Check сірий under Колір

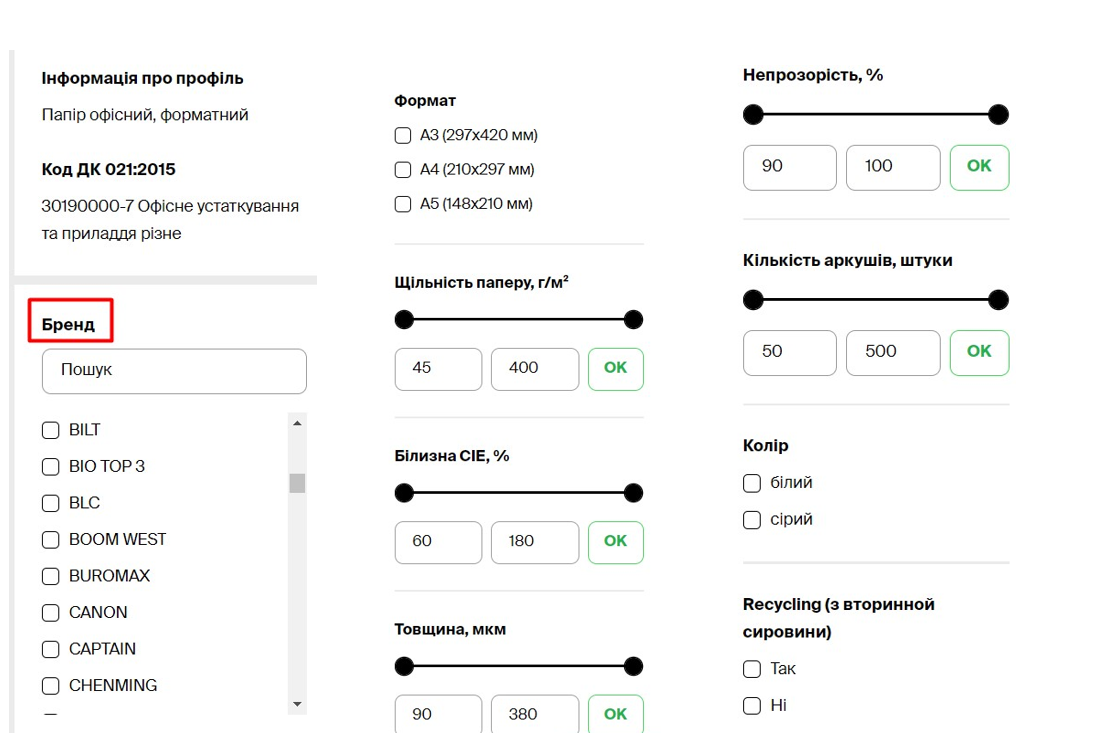752,520
